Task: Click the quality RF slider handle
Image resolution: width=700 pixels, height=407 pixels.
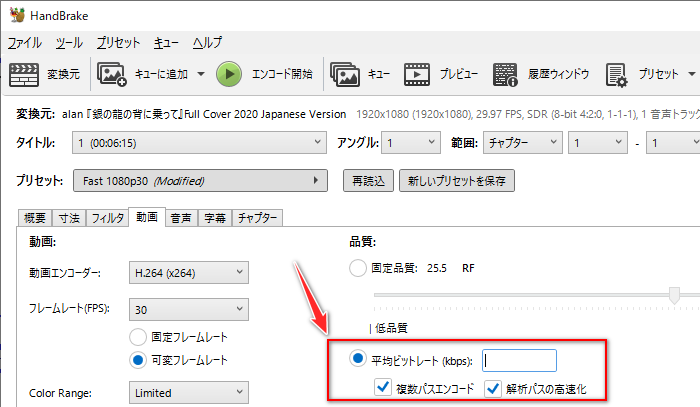Action: click(x=675, y=295)
